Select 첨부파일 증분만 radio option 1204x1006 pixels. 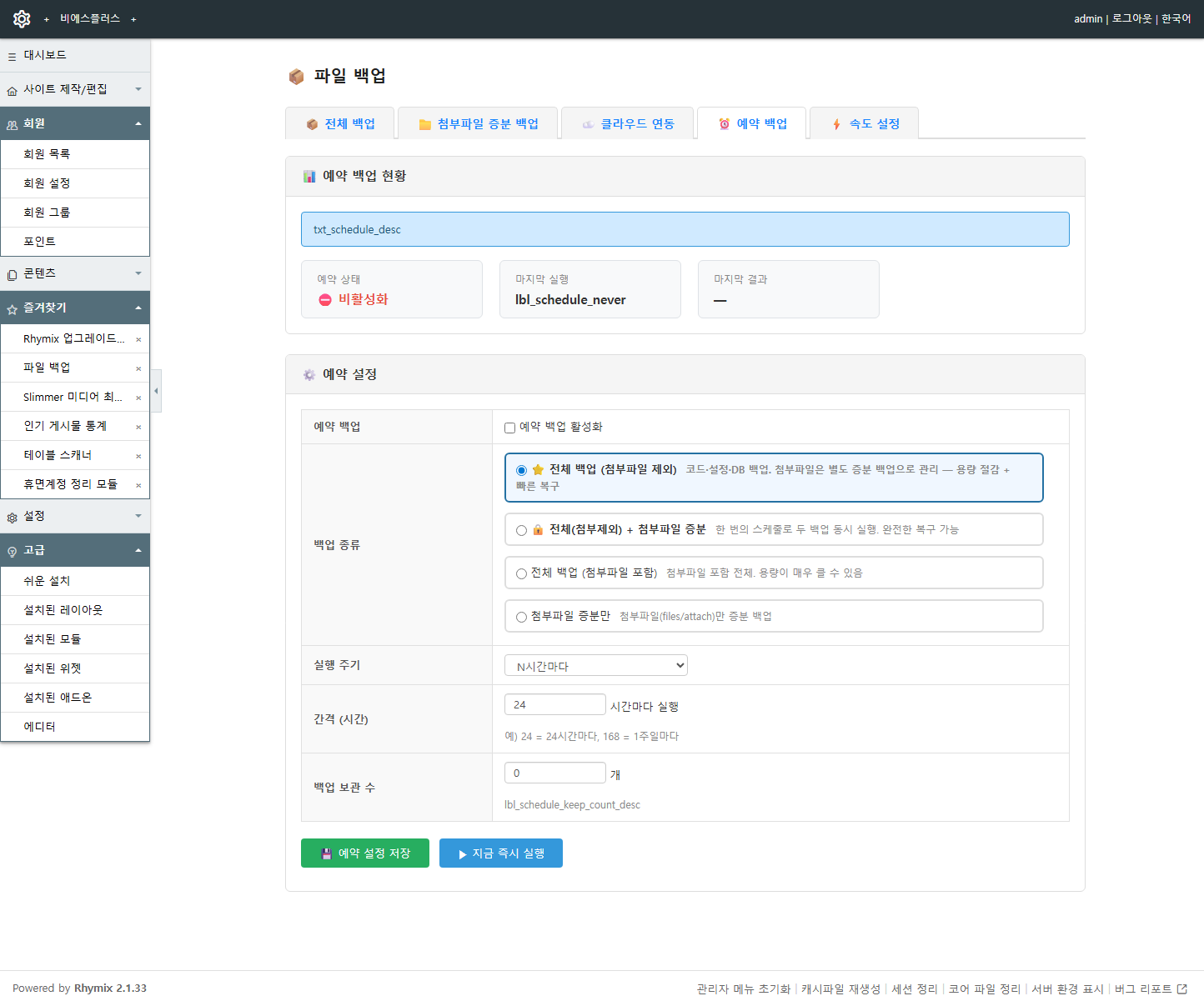coord(521,617)
